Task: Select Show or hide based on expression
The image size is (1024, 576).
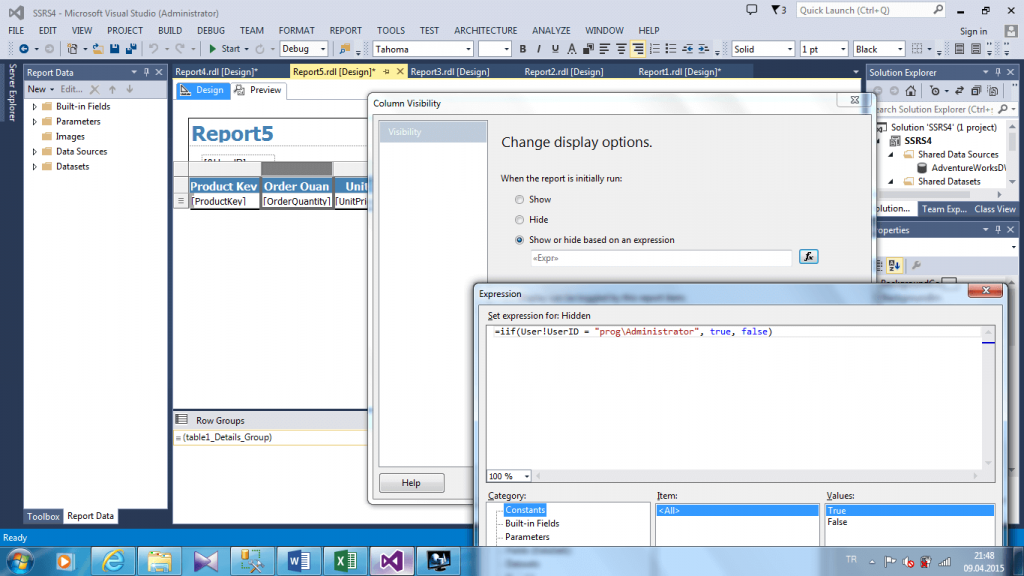Action: coord(519,240)
